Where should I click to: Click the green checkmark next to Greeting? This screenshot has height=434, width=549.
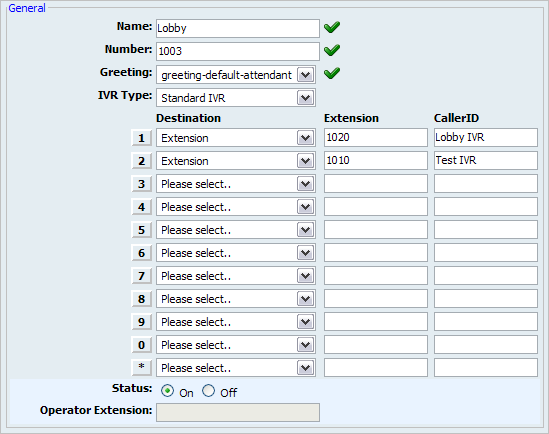click(332, 73)
